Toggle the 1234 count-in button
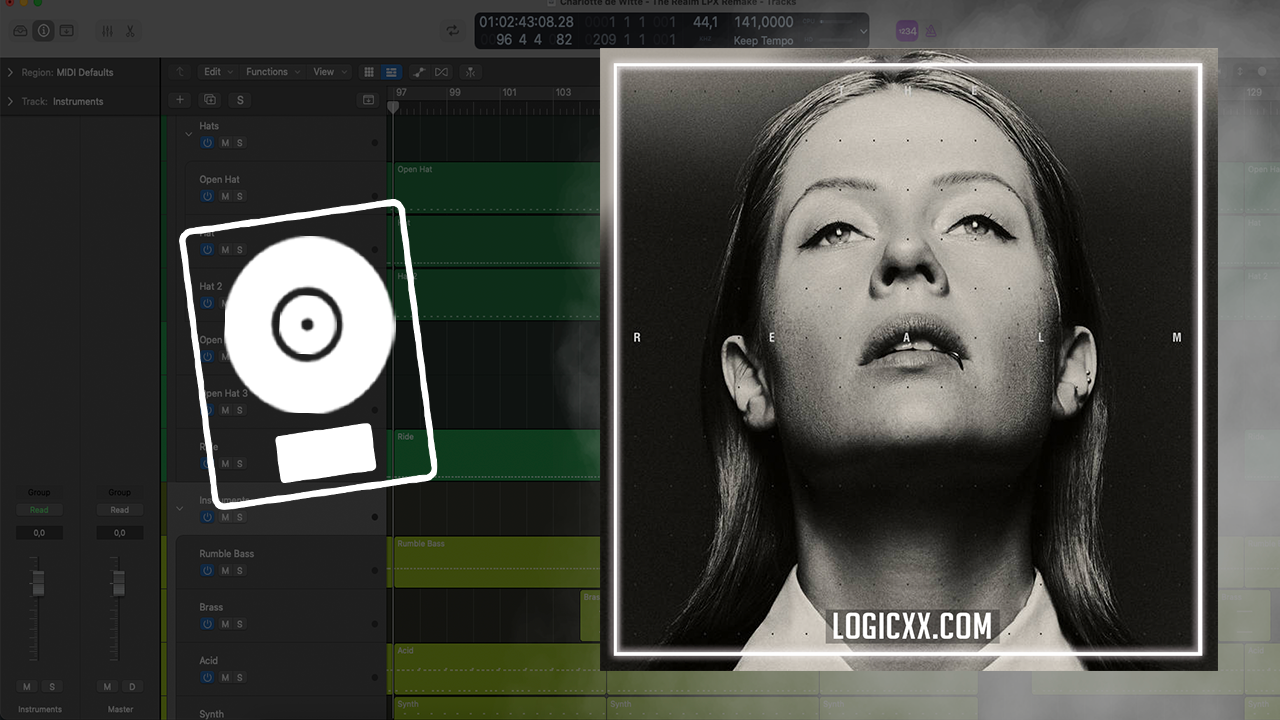Image resolution: width=1280 pixels, height=720 pixels. click(906, 31)
